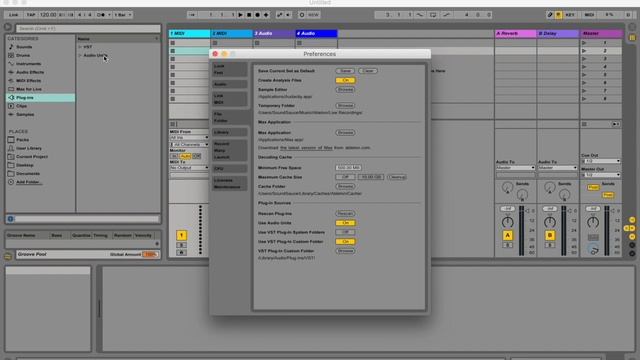Click Save for current set default
This screenshot has height=360, width=640.
pos(345,71)
